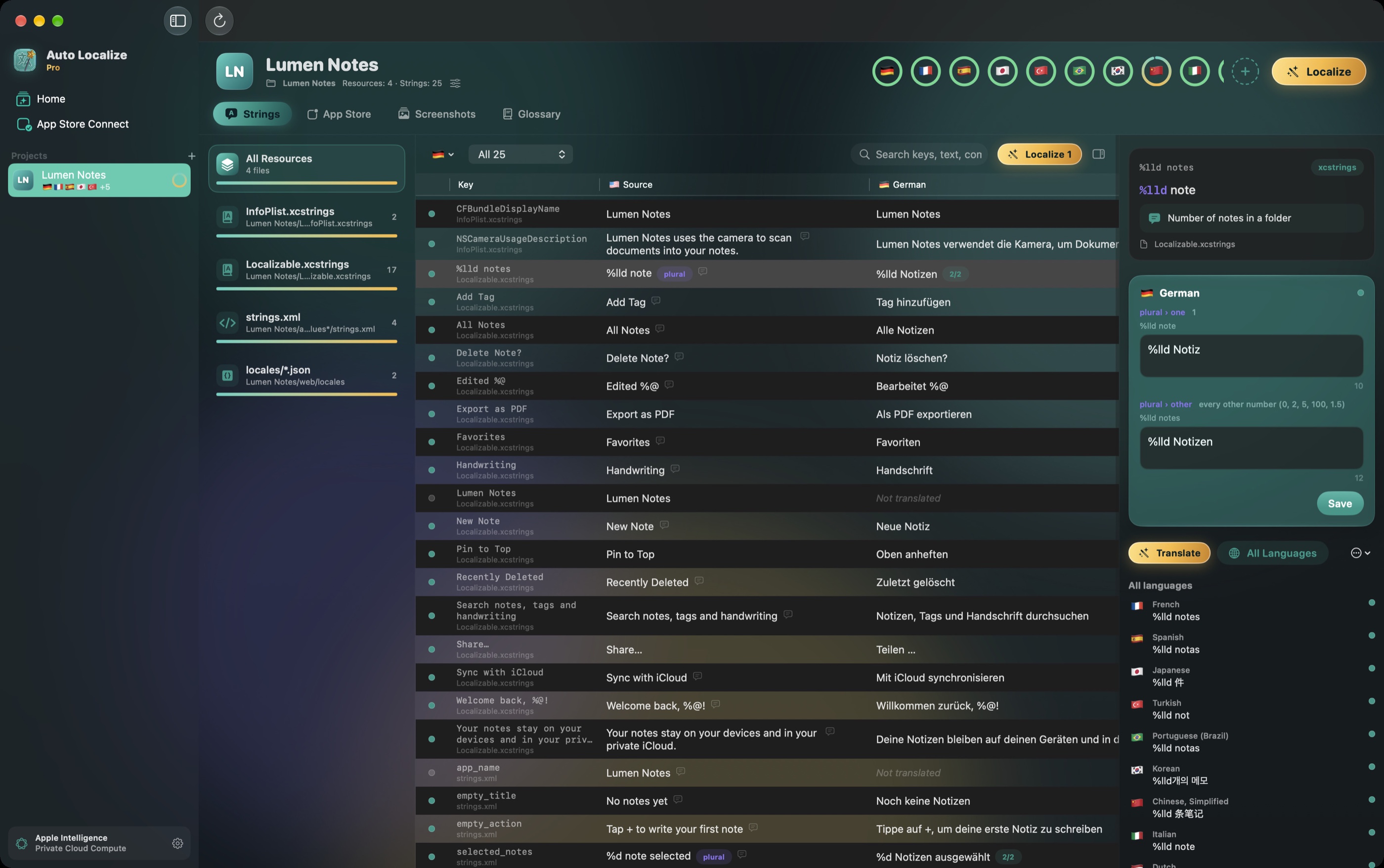Click All Languages button
1384x868 pixels.
(x=1272, y=553)
